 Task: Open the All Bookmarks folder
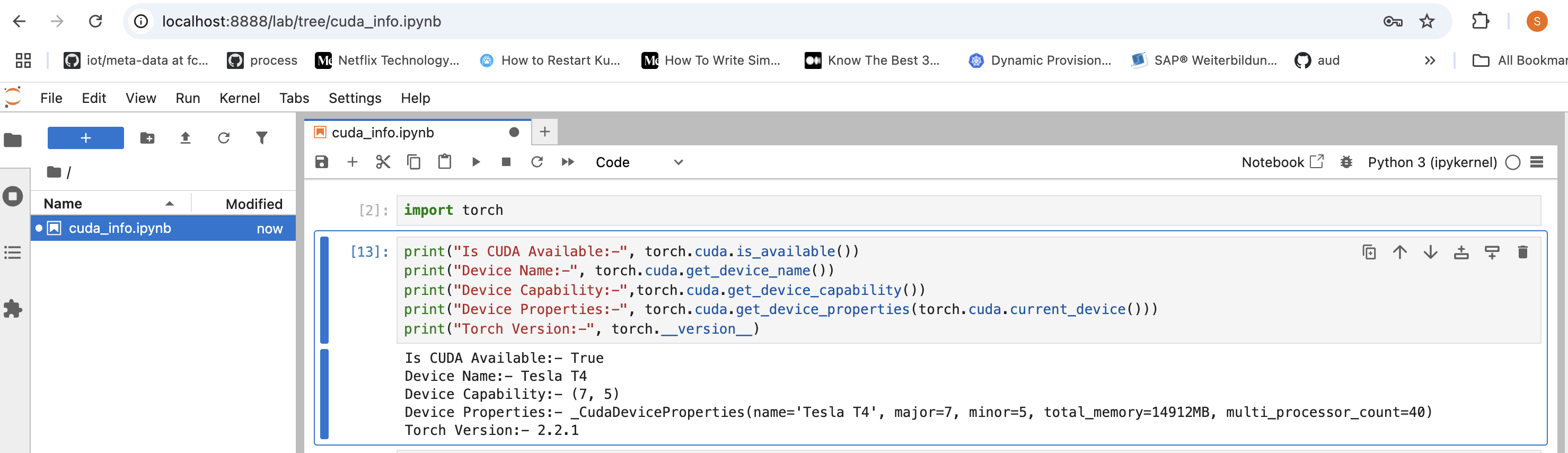click(x=1519, y=60)
